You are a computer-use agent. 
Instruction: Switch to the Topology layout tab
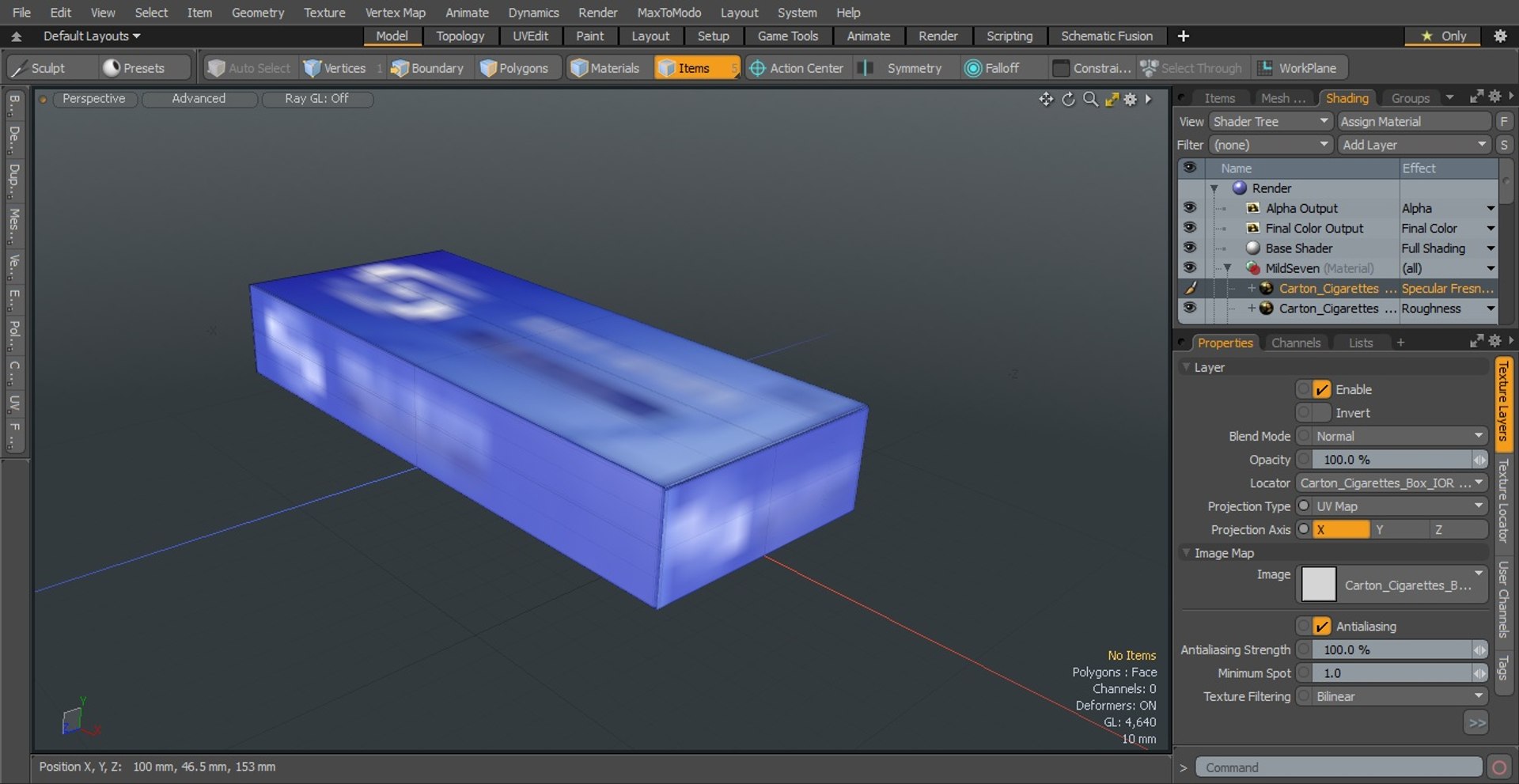pyautogui.click(x=460, y=36)
